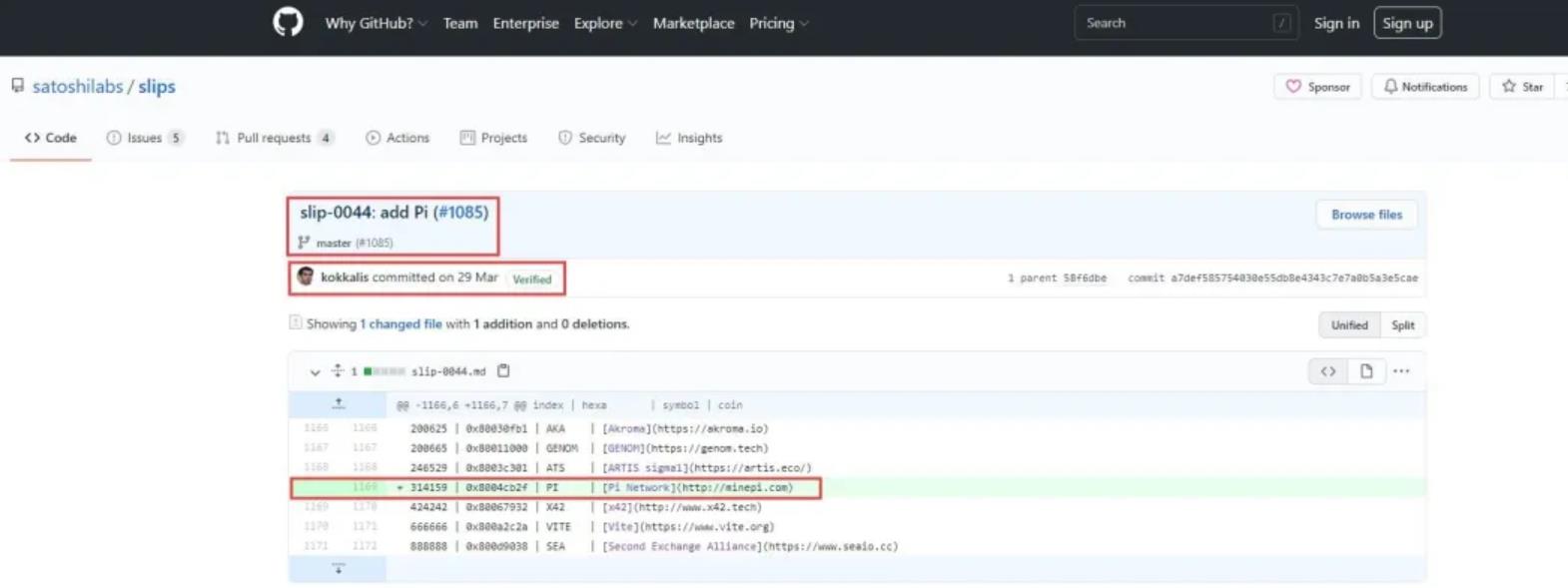The width and height of the screenshot is (1568, 588).
Task: Display the source diff view icon
Action: pyautogui.click(x=1328, y=371)
